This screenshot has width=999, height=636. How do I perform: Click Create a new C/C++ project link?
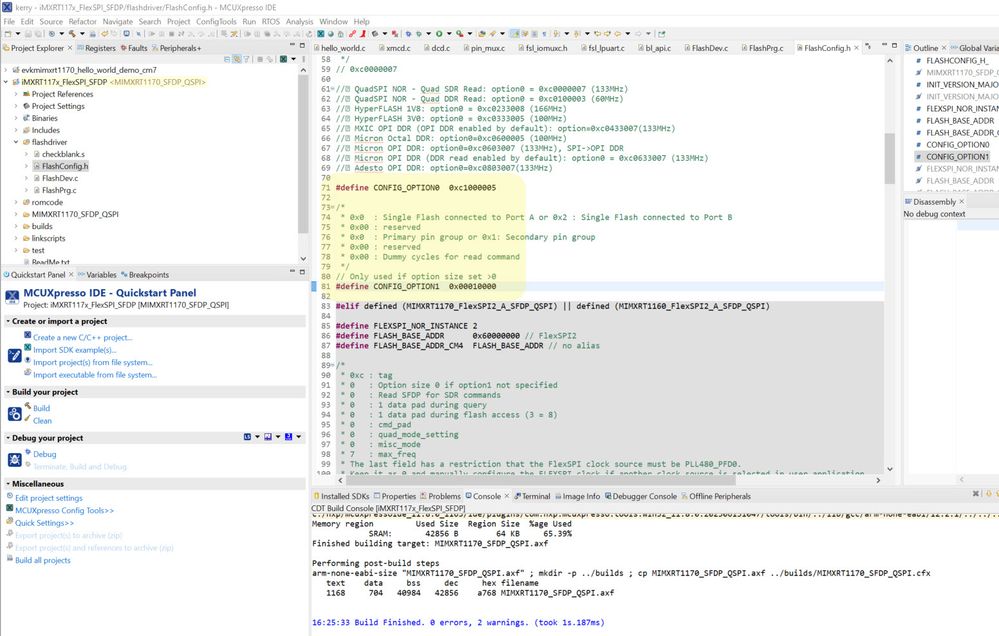83,338
